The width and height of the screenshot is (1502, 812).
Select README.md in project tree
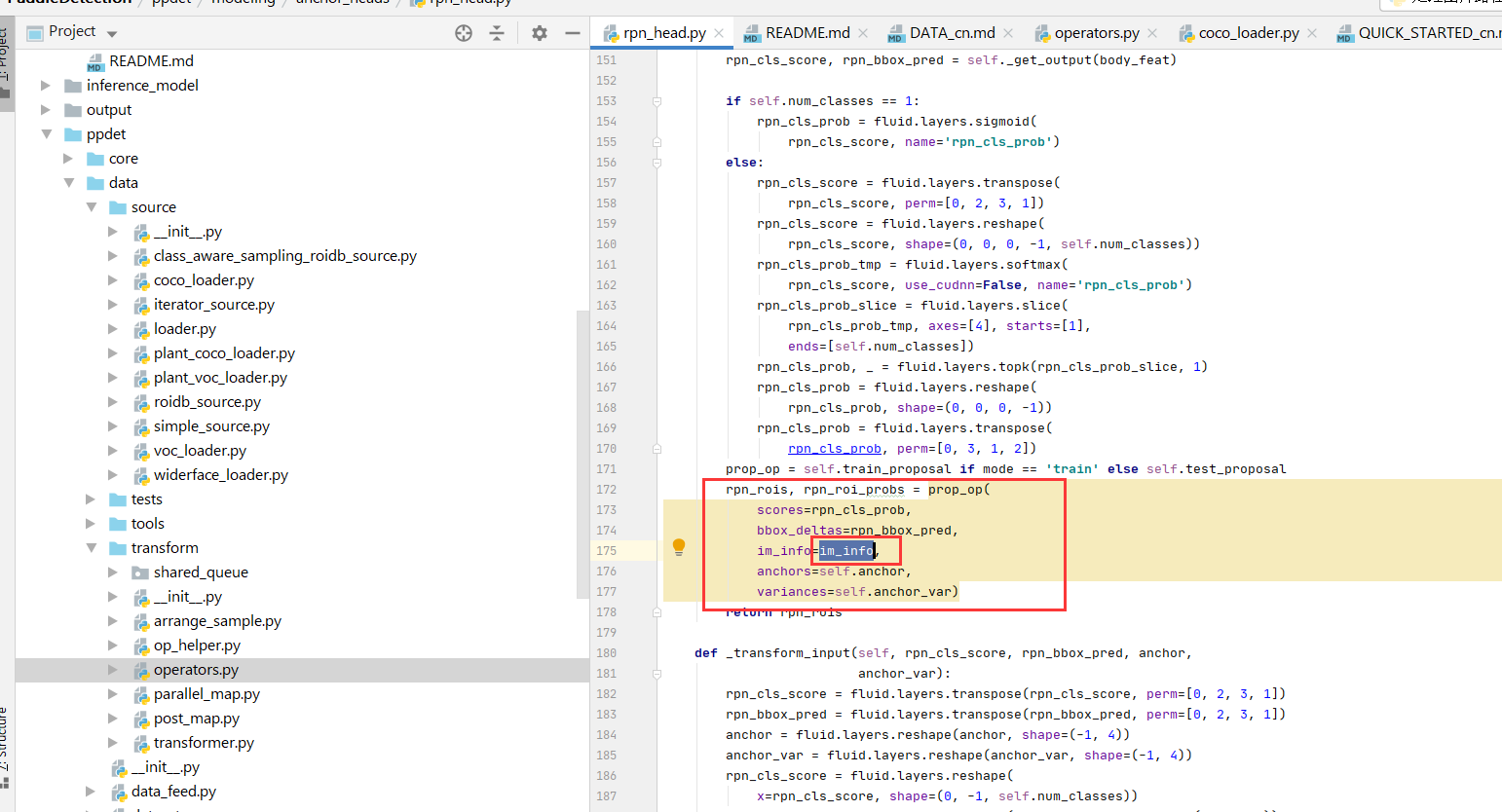coord(151,61)
